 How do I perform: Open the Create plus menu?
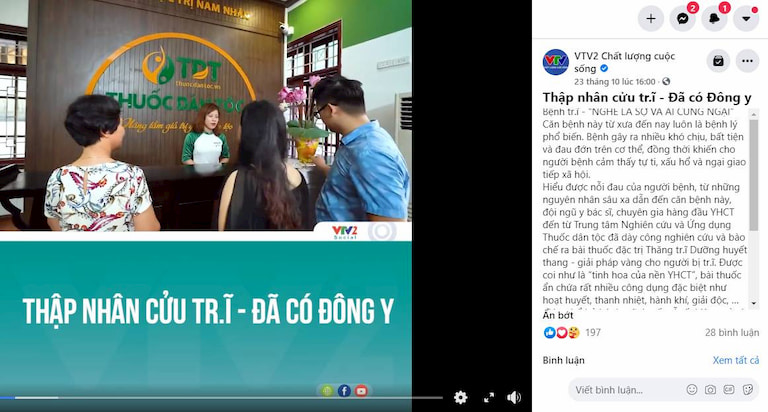click(650, 19)
